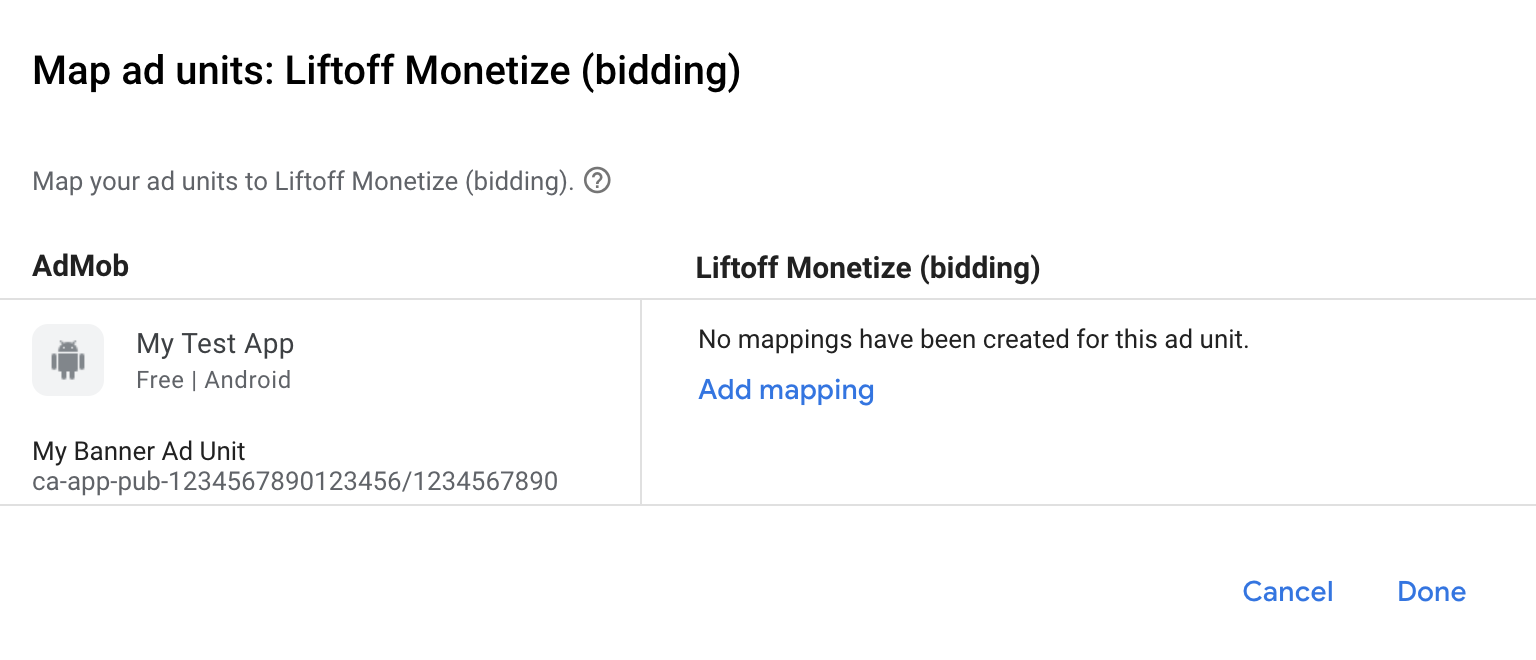Click the AdMob column header
Screen dimensions: 1536x660
click(x=81, y=266)
